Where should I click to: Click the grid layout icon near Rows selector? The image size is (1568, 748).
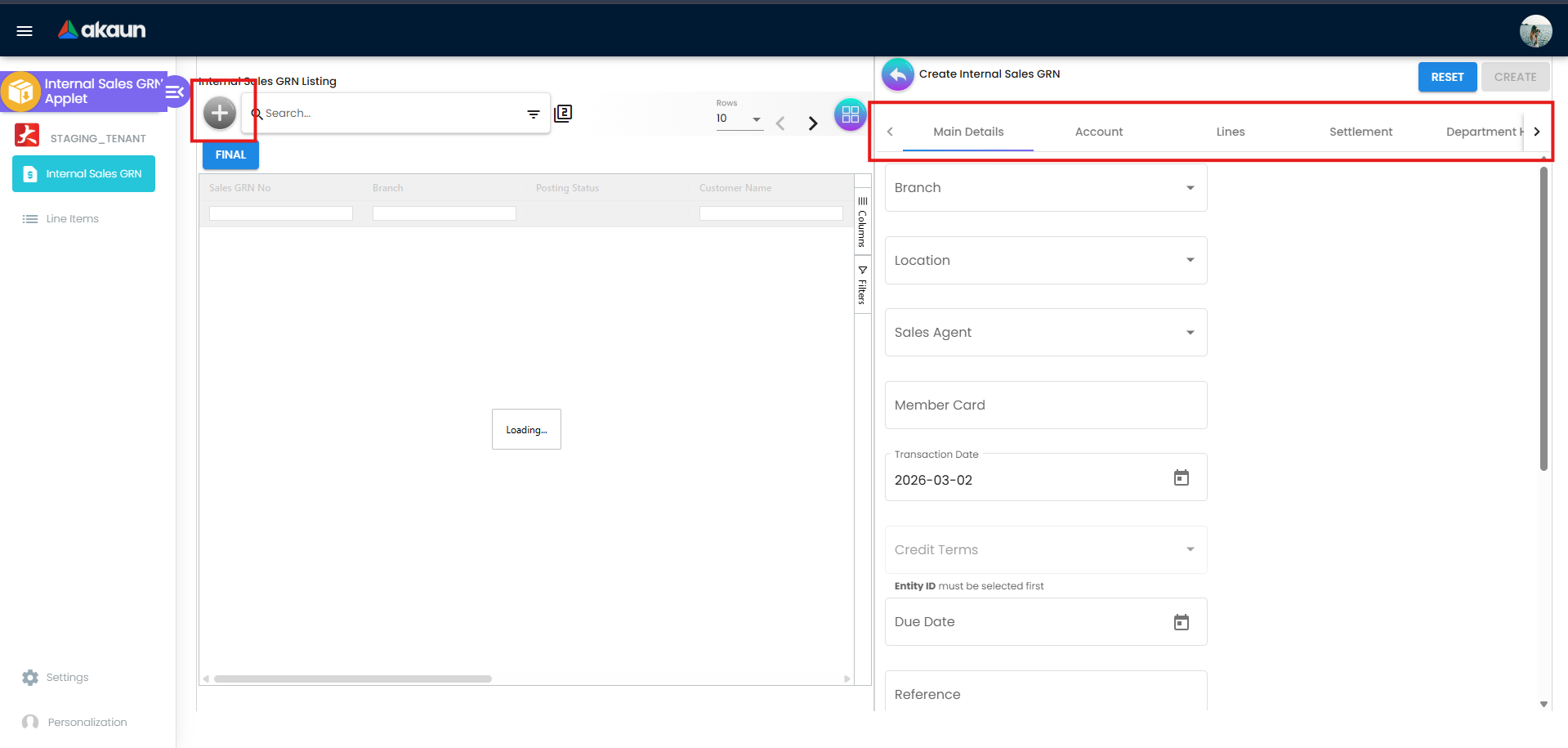849,114
